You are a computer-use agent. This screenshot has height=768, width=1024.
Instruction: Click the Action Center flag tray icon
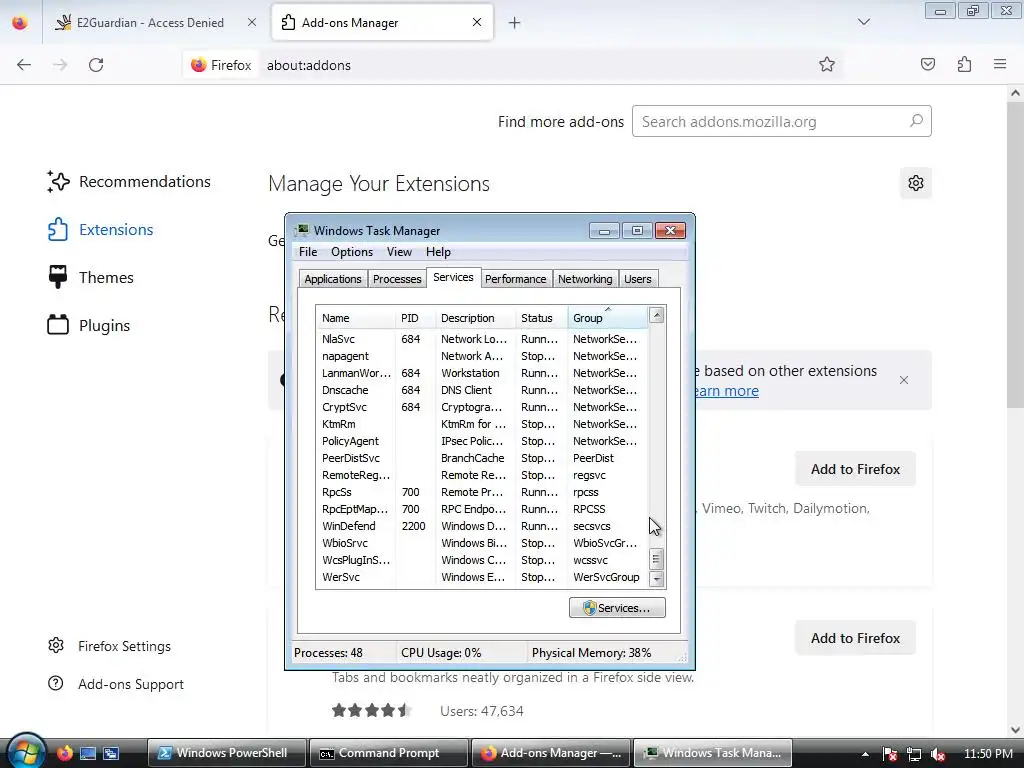(x=889, y=754)
